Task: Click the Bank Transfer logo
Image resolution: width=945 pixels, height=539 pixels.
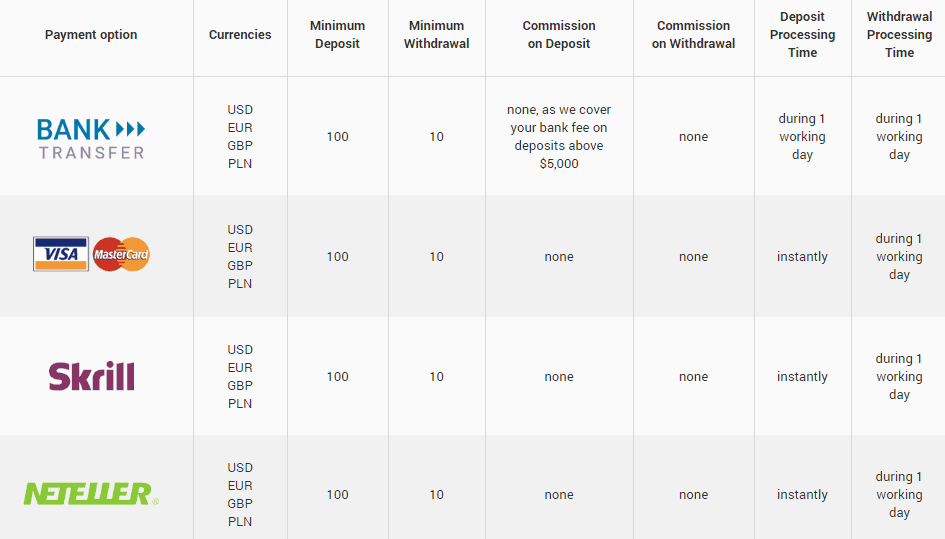Action: (x=91, y=138)
